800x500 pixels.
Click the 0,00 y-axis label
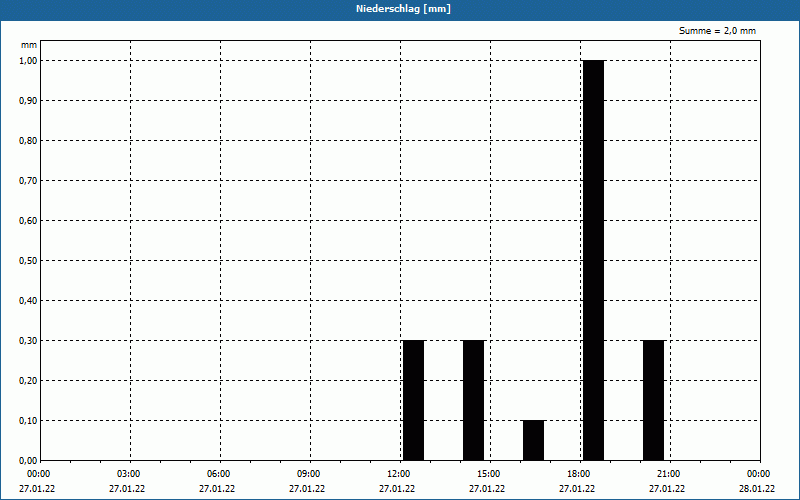pyautogui.click(x=28, y=460)
